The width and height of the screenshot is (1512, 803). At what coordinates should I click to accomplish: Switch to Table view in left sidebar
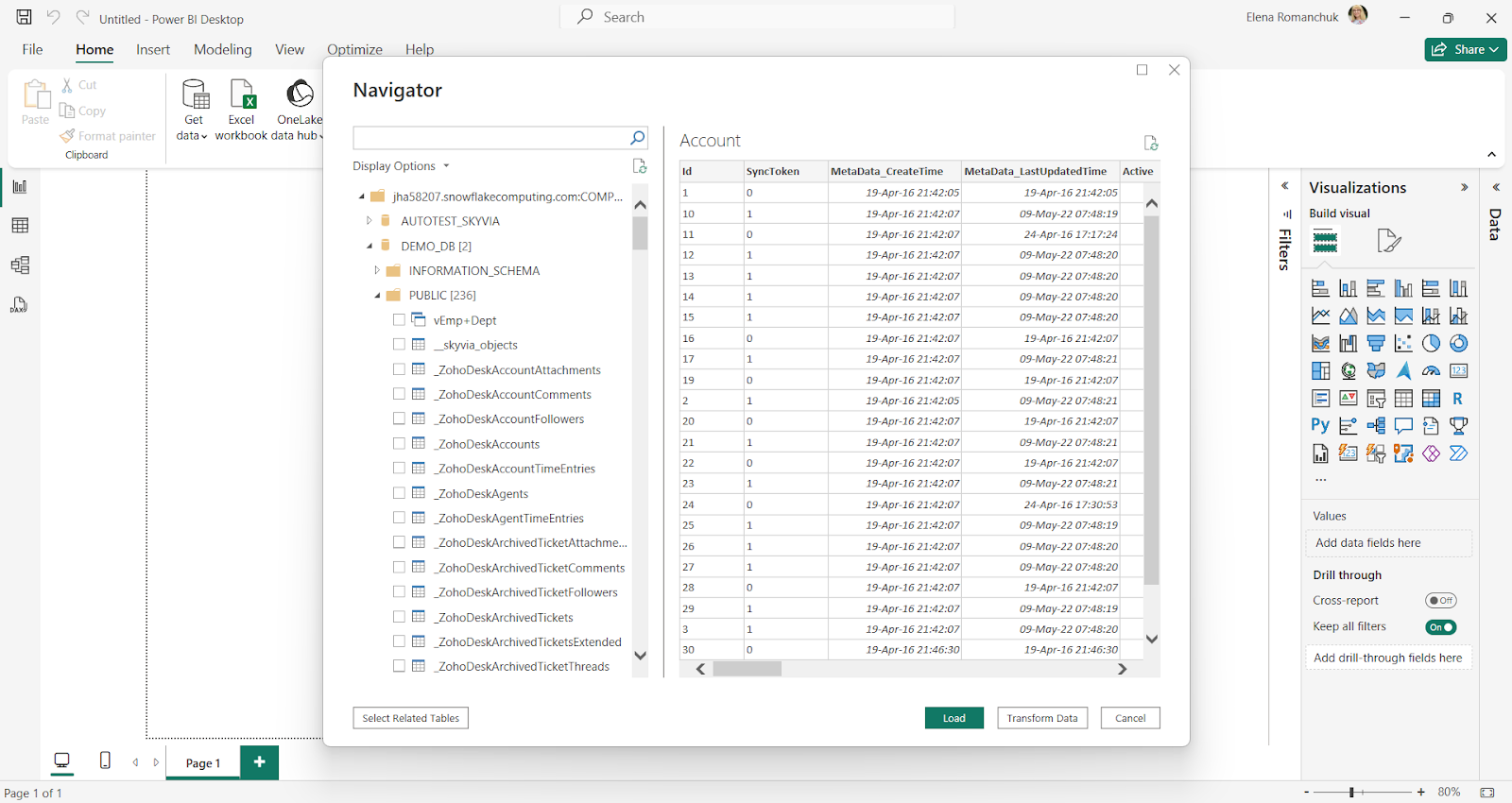[20, 226]
